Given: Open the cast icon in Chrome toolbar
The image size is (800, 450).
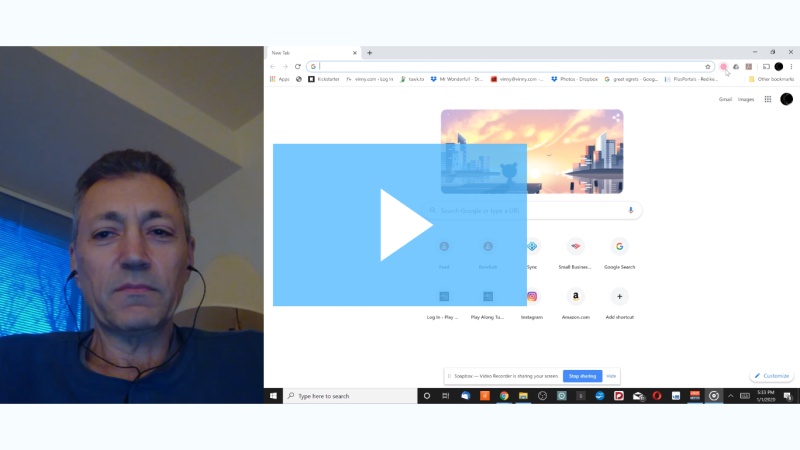Looking at the screenshot, I should 766,67.
